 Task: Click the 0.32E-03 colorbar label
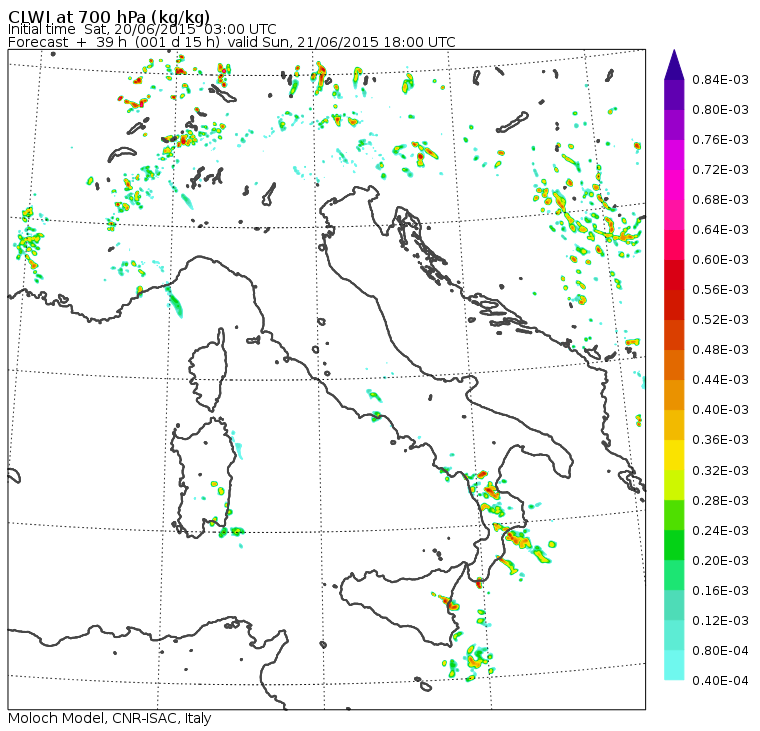[720, 471]
